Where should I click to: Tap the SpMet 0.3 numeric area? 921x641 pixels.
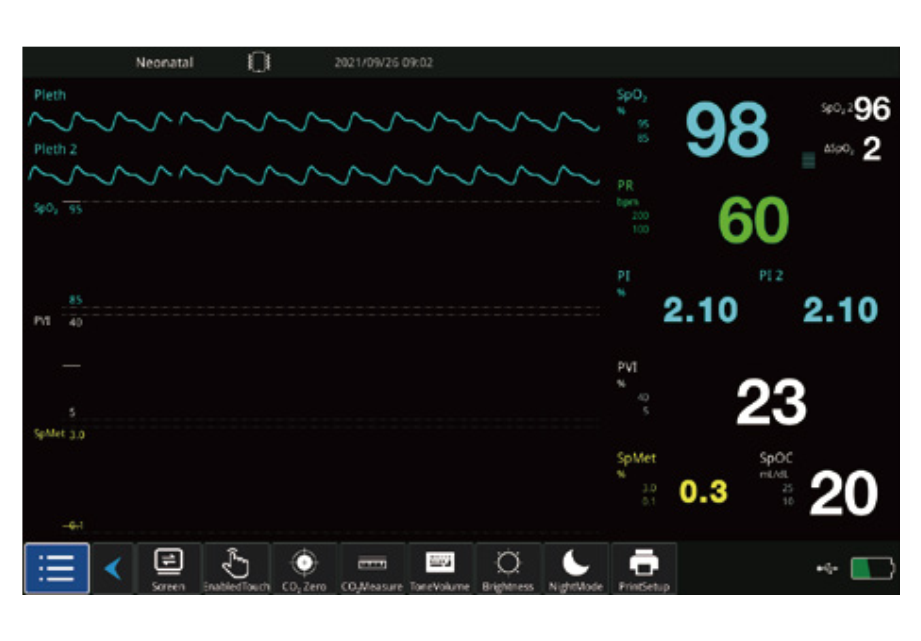(x=703, y=492)
